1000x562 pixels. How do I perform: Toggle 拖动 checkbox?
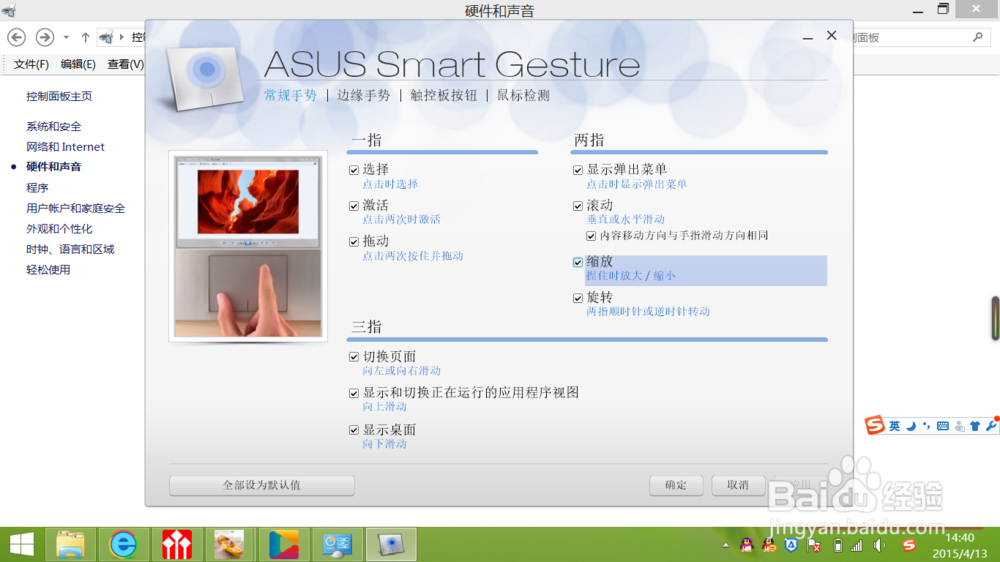(x=354, y=242)
